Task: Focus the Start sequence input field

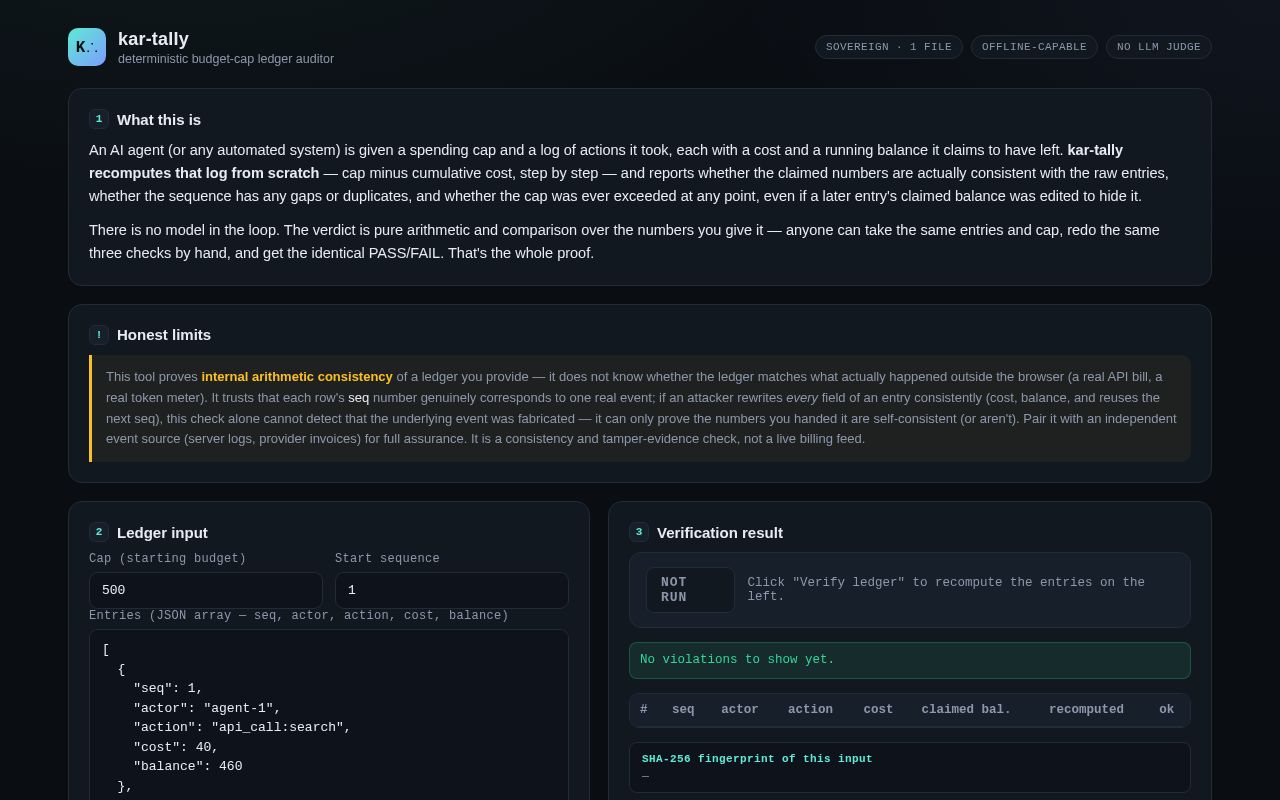Action: 452,590
